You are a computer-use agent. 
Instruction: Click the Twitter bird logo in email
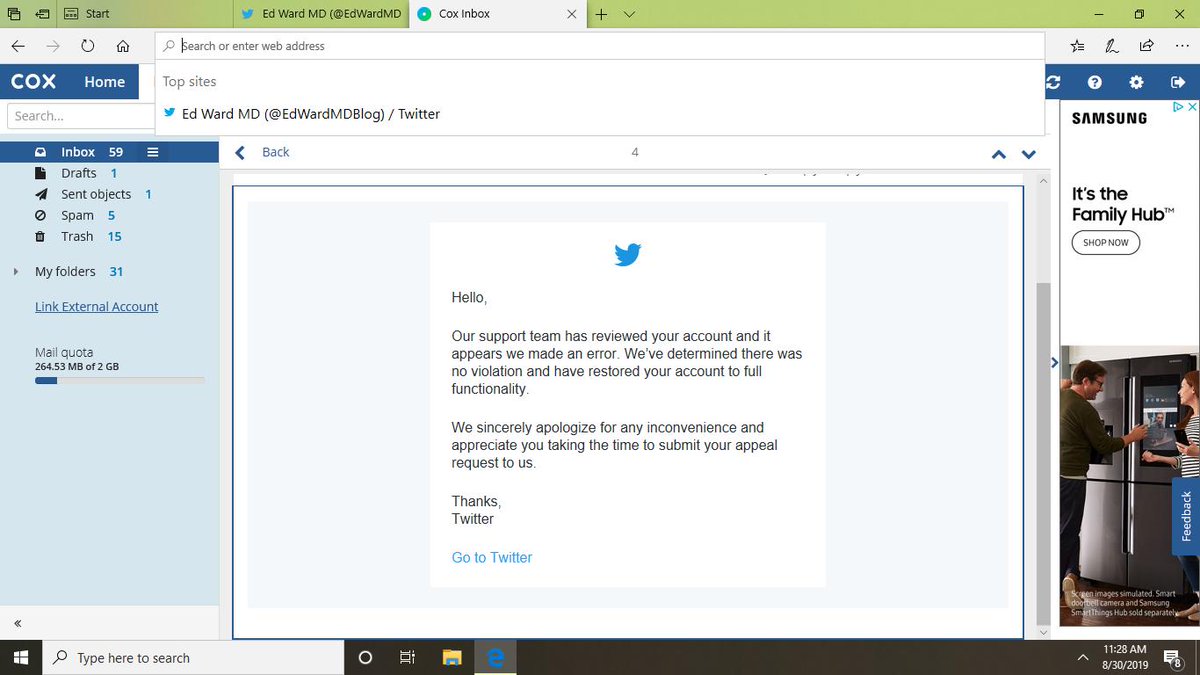pyautogui.click(x=628, y=255)
